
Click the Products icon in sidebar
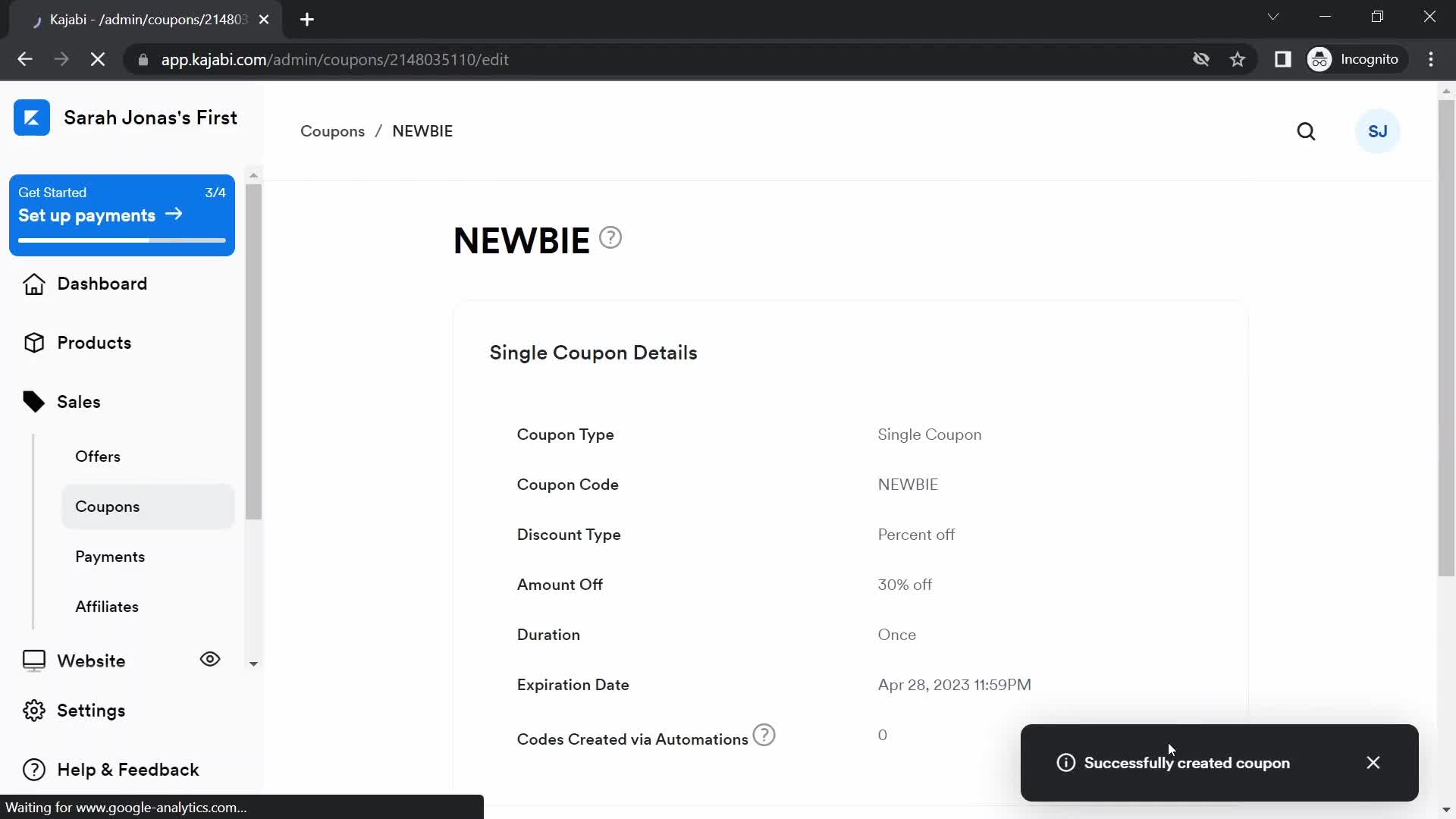(35, 343)
